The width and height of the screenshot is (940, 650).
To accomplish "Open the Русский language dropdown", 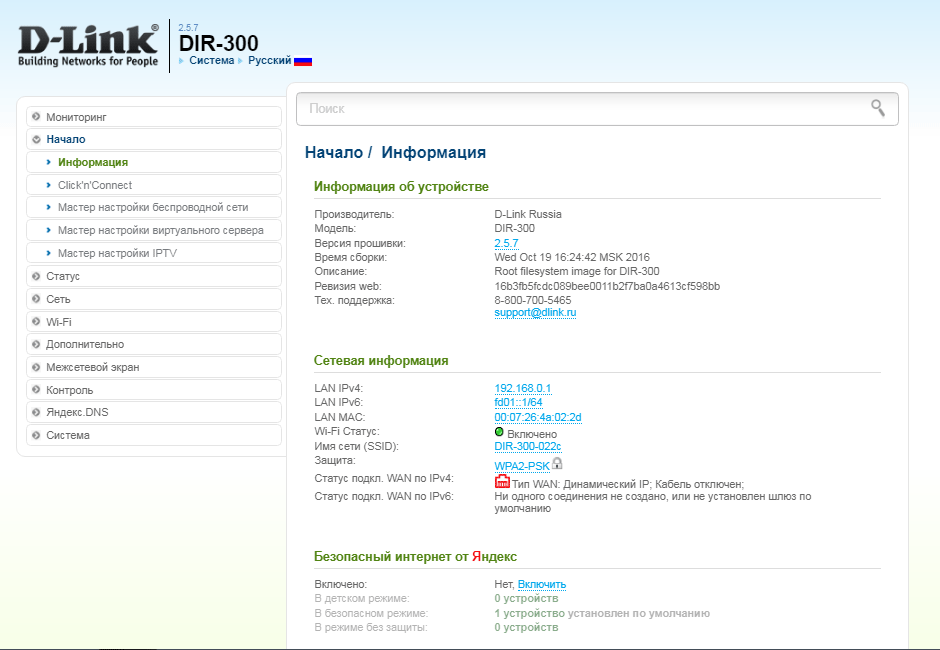I will [x=269, y=60].
